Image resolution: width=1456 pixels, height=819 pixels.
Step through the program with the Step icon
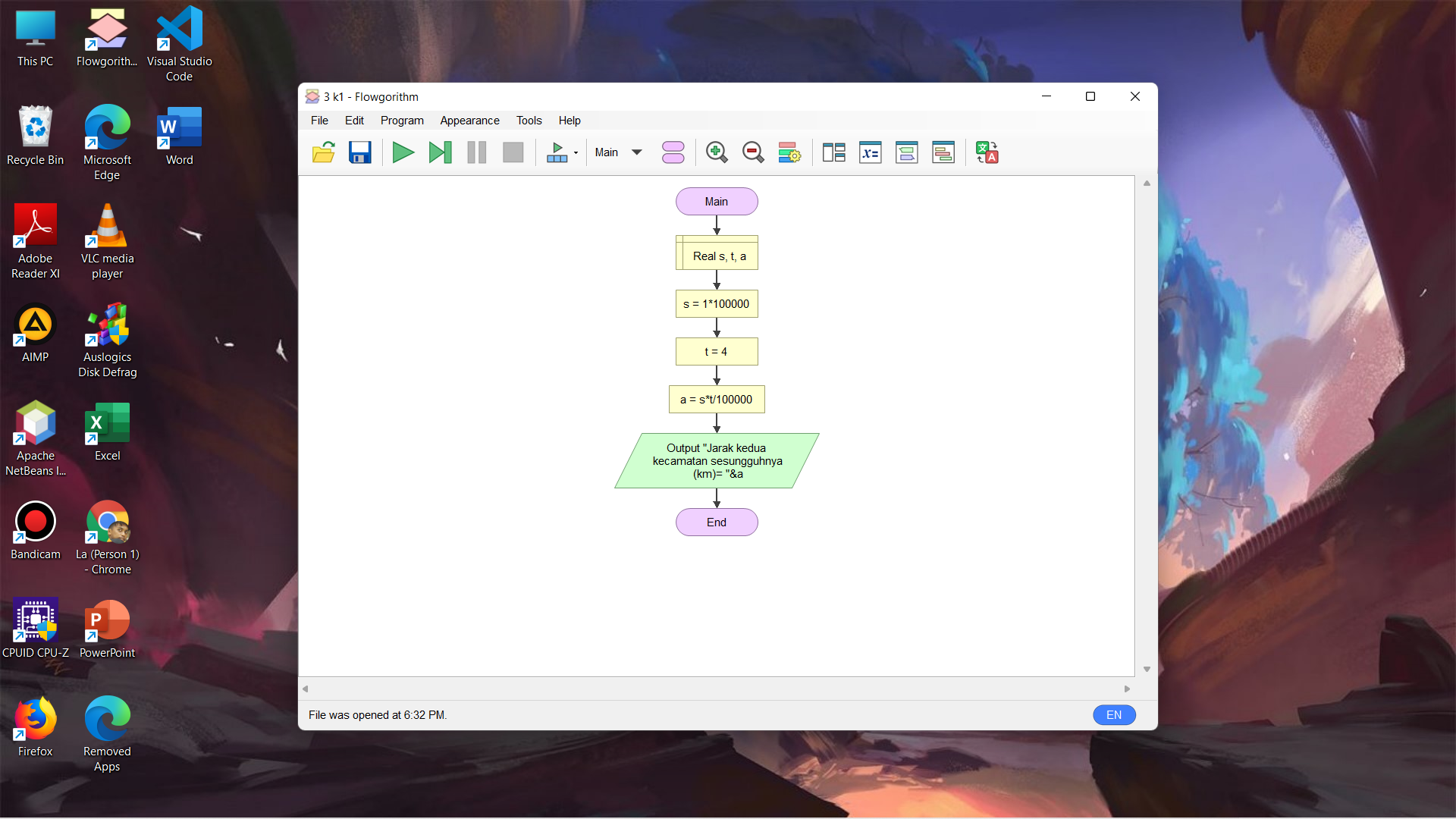point(440,152)
